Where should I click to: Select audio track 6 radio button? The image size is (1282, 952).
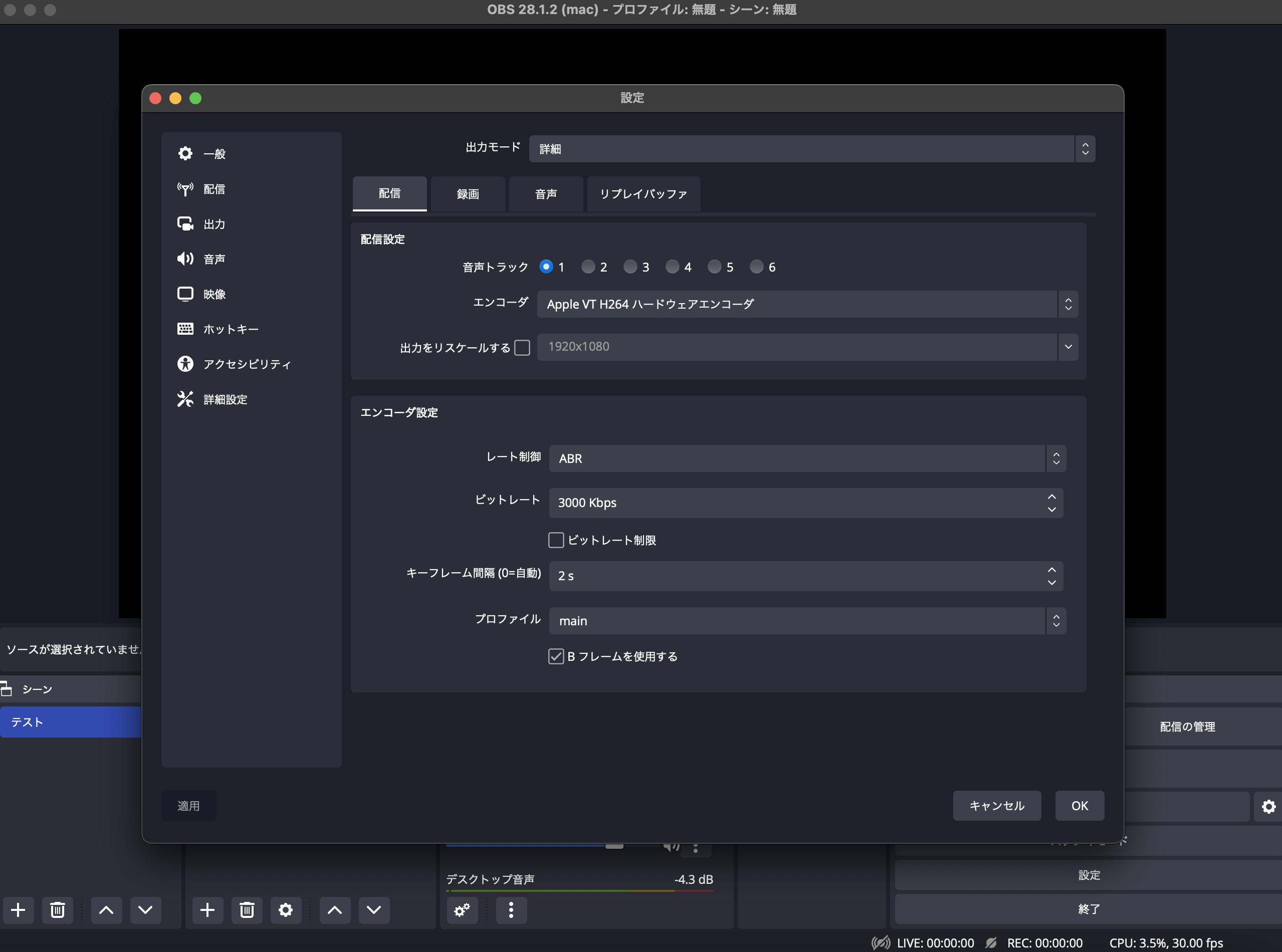point(756,266)
